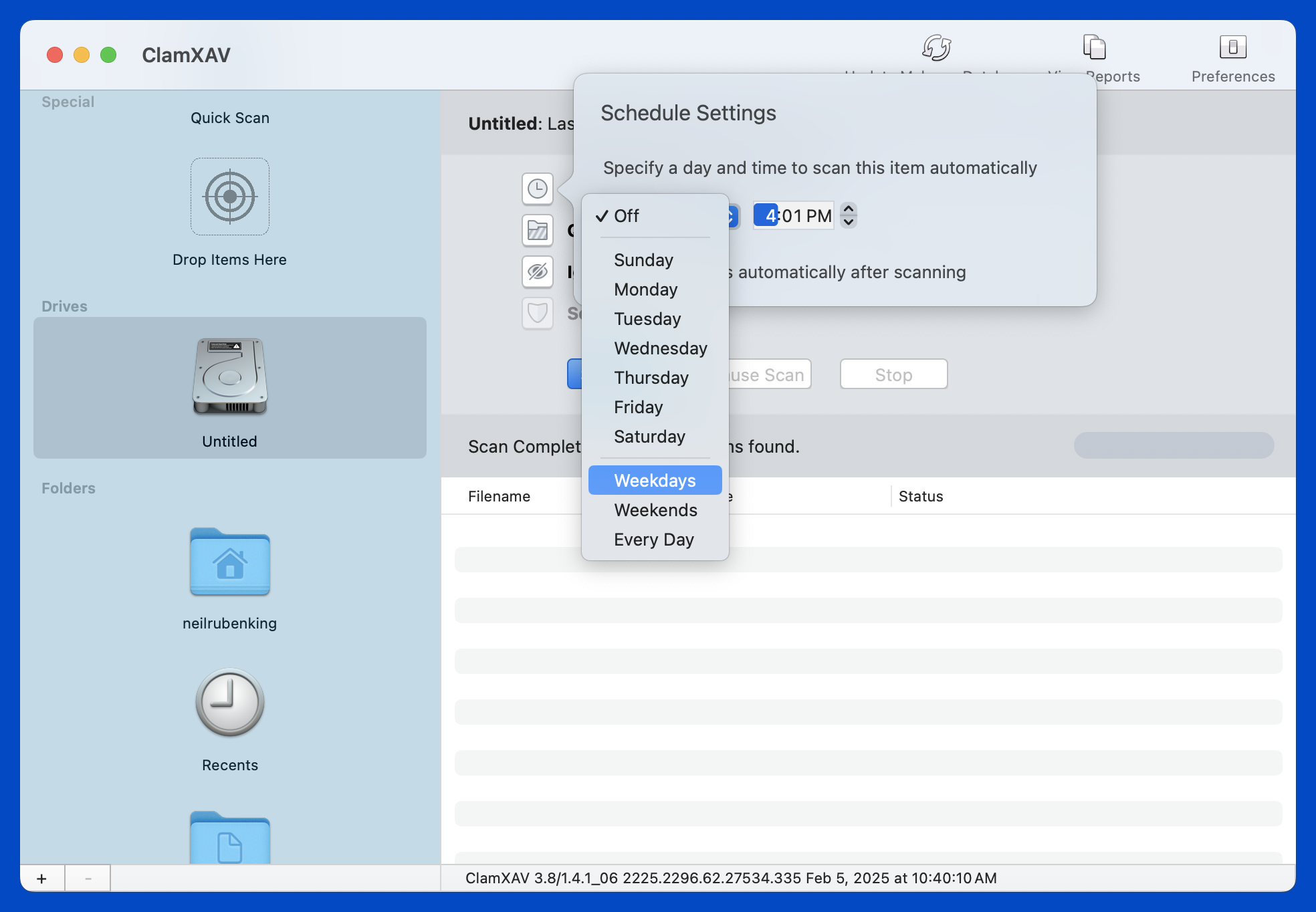Select the Recents clock icon
This screenshot has height=912, width=1316.
click(x=230, y=703)
